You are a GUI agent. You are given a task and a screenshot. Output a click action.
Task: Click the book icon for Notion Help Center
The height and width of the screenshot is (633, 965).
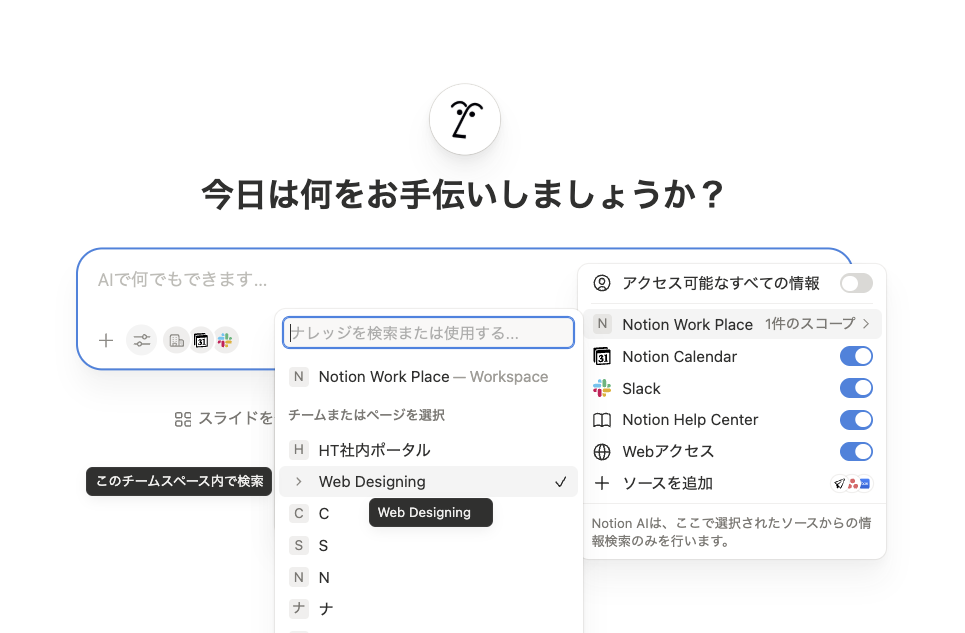601,420
